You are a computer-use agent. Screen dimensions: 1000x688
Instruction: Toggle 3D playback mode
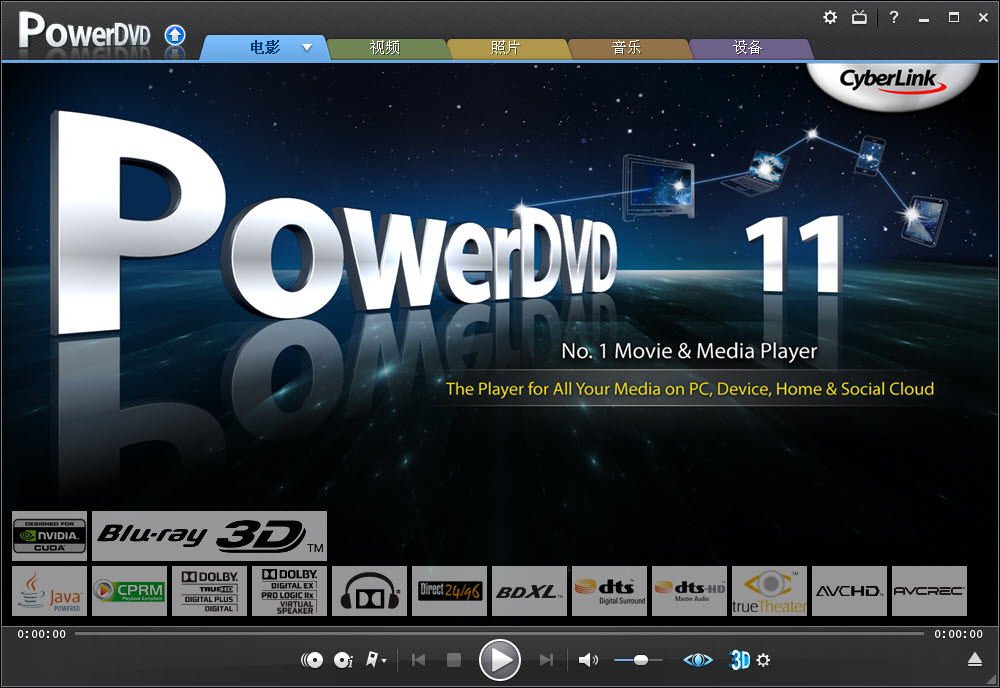click(740, 660)
